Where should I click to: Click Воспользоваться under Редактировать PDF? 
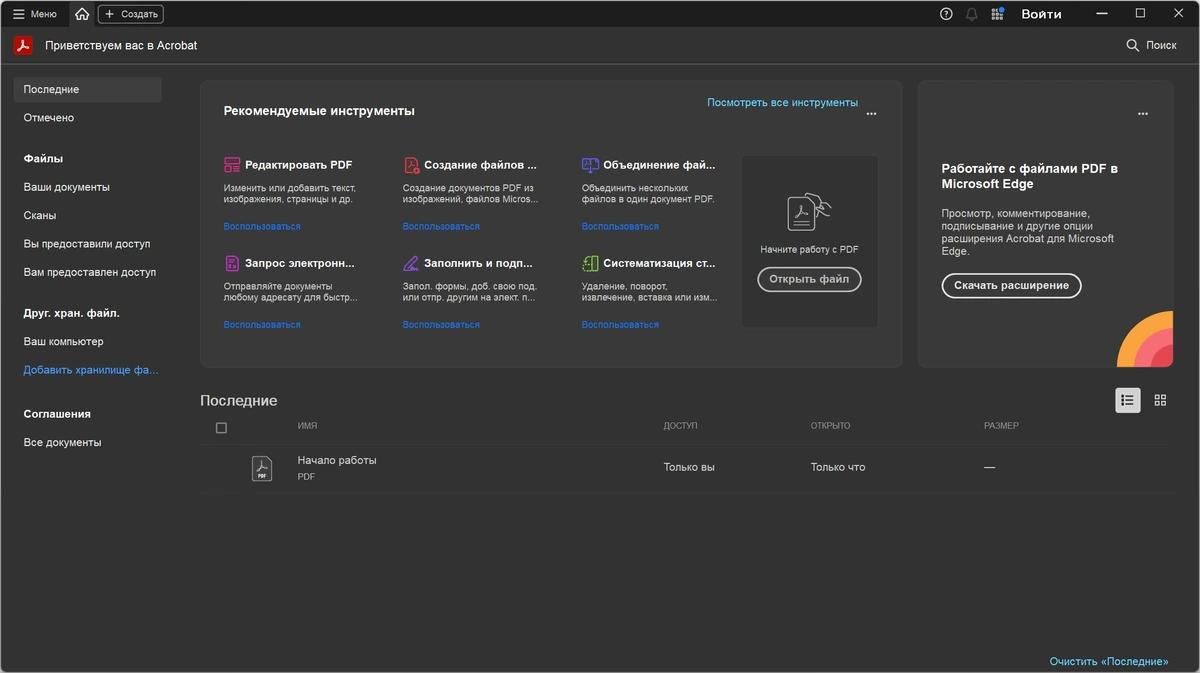coord(262,226)
